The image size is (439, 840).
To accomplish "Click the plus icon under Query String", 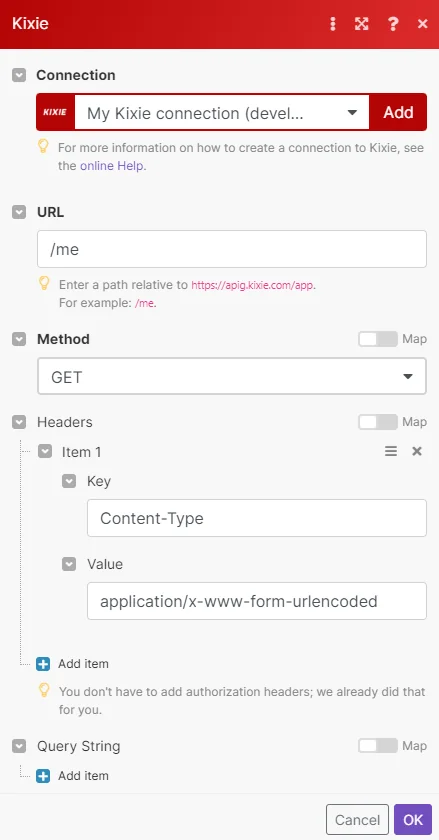I will point(43,776).
